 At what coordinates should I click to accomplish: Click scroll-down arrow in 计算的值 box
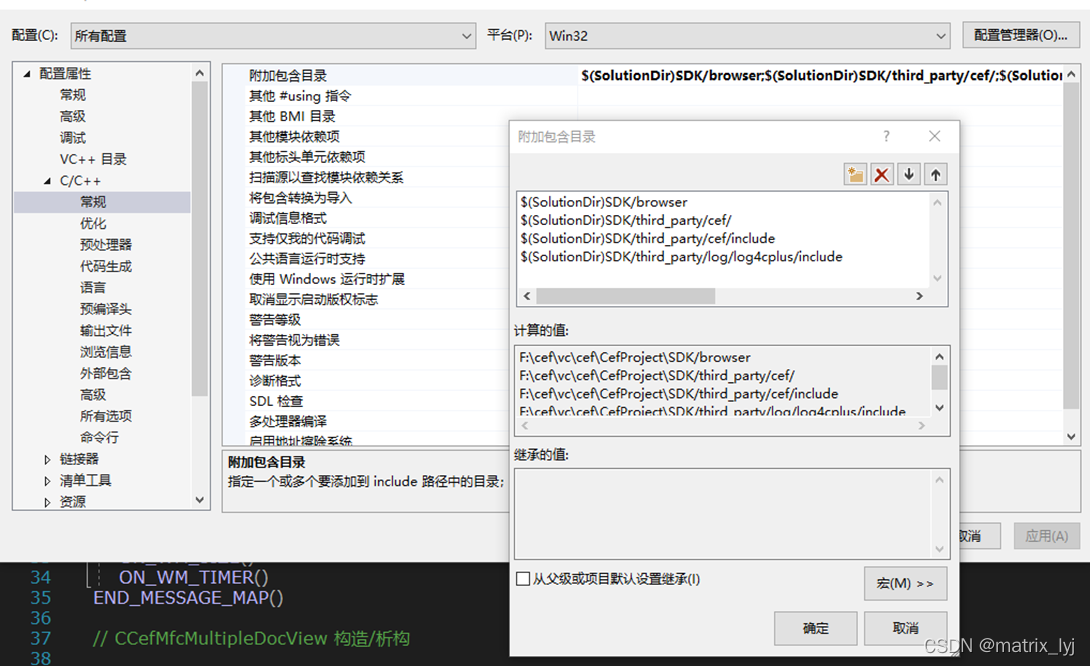pos(939,408)
